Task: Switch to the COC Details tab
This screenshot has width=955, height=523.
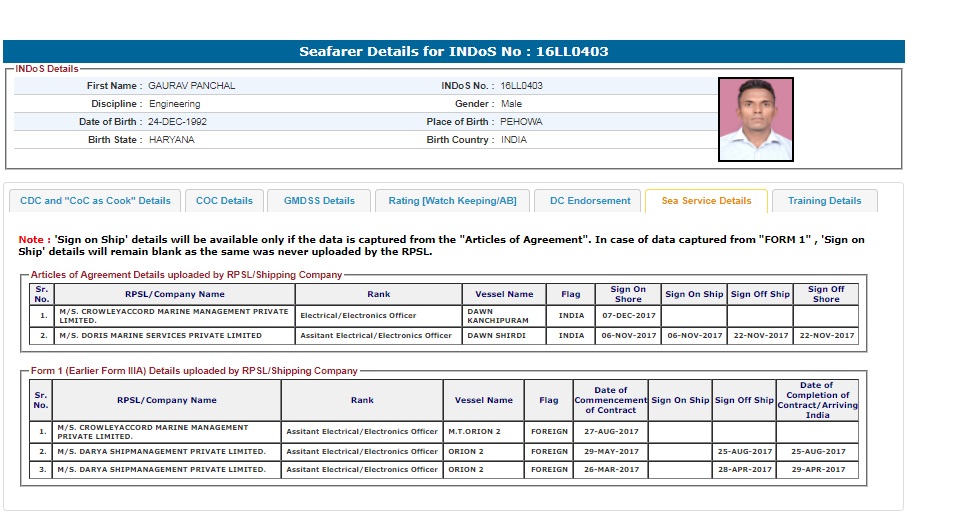Action: tap(224, 201)
